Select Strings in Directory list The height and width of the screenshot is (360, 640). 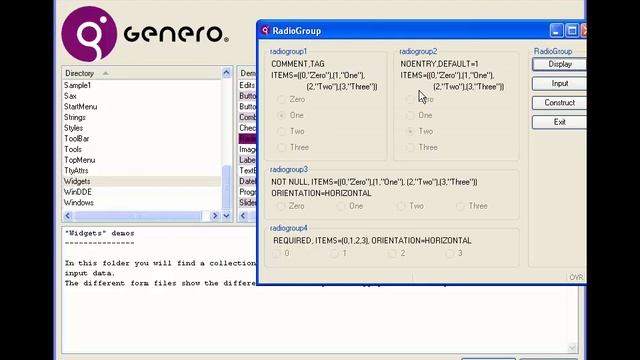click(141, 117)
